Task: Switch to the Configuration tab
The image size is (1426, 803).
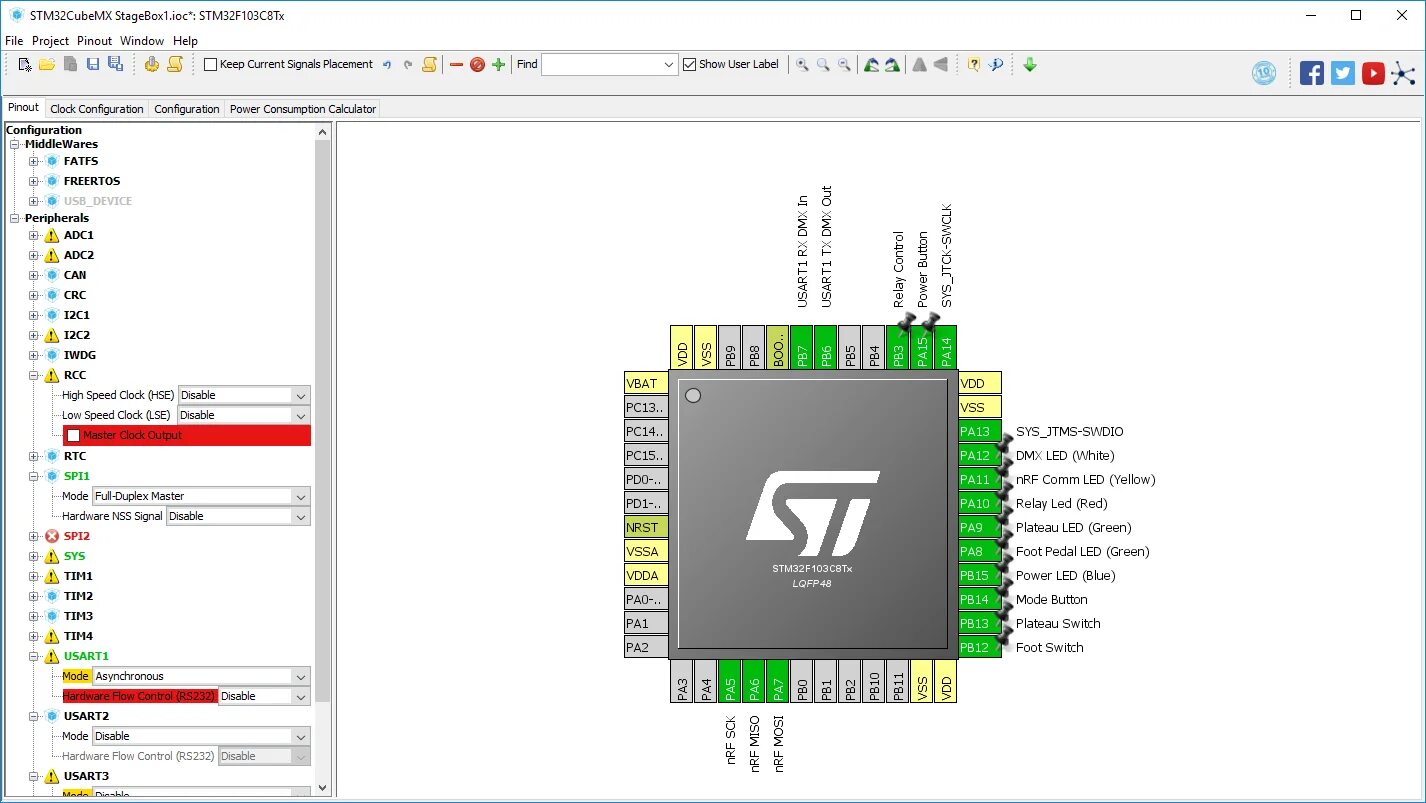Action: 187,109
